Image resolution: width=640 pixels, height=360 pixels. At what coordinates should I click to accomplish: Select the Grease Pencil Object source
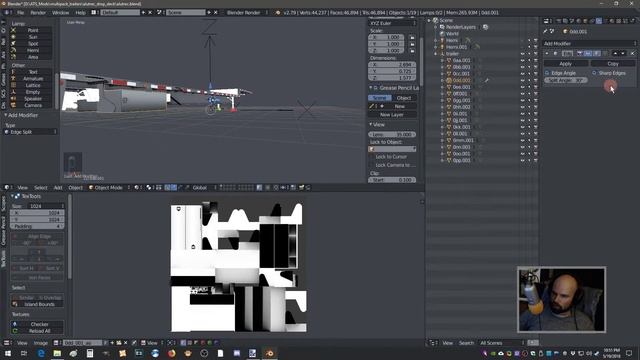point(404,98)
